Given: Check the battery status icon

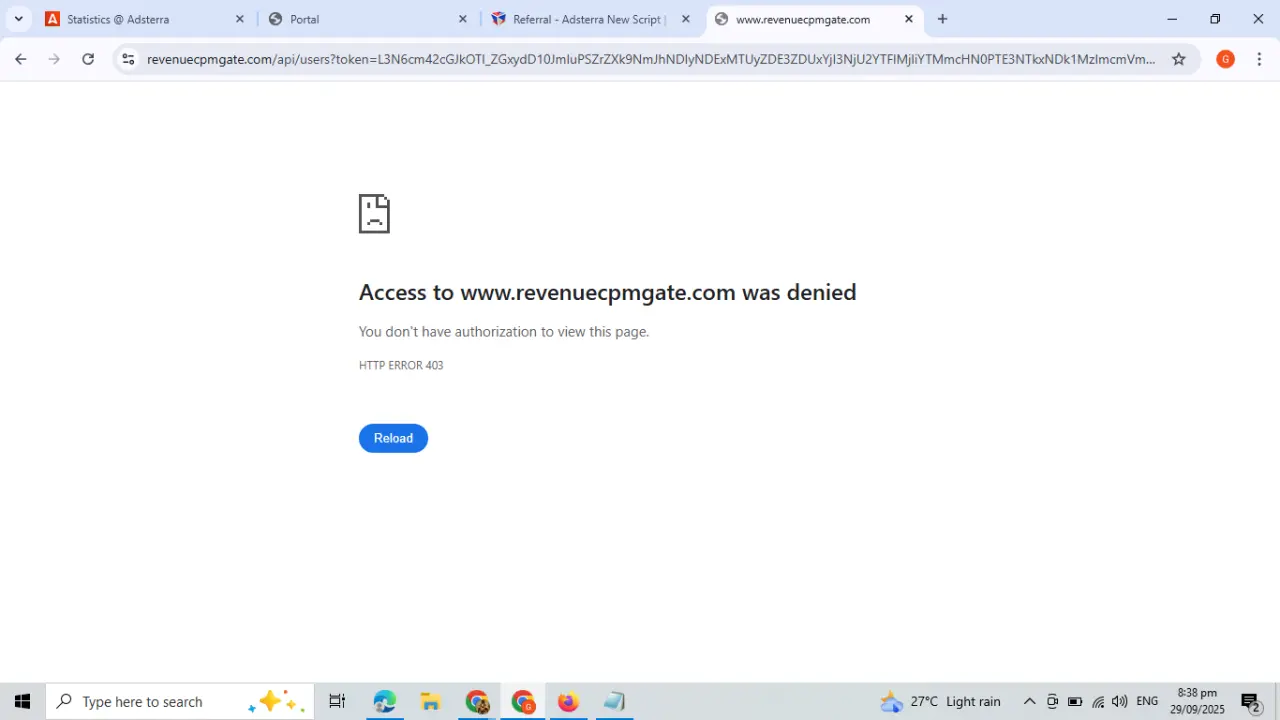Looking at the screenshot, I should (x=1075, y=701).
